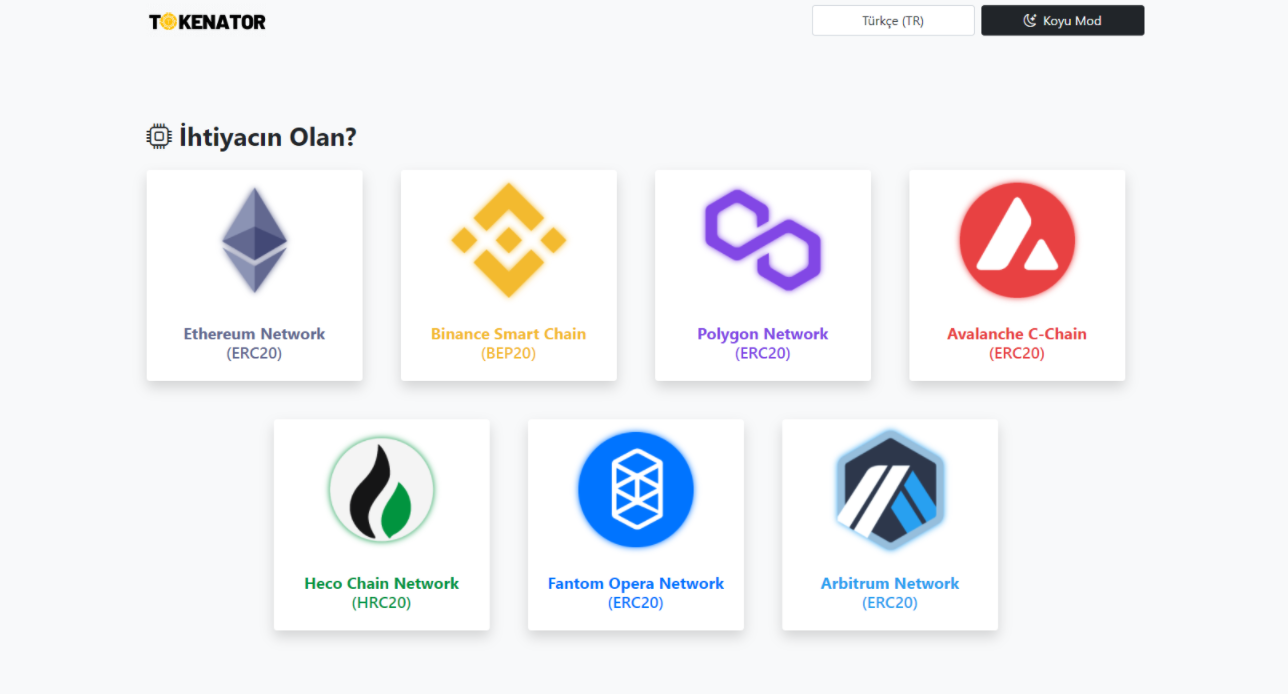The image size is (1288, 694).
Task: Select Avalanche C-Chain label
Action: 1017,334
